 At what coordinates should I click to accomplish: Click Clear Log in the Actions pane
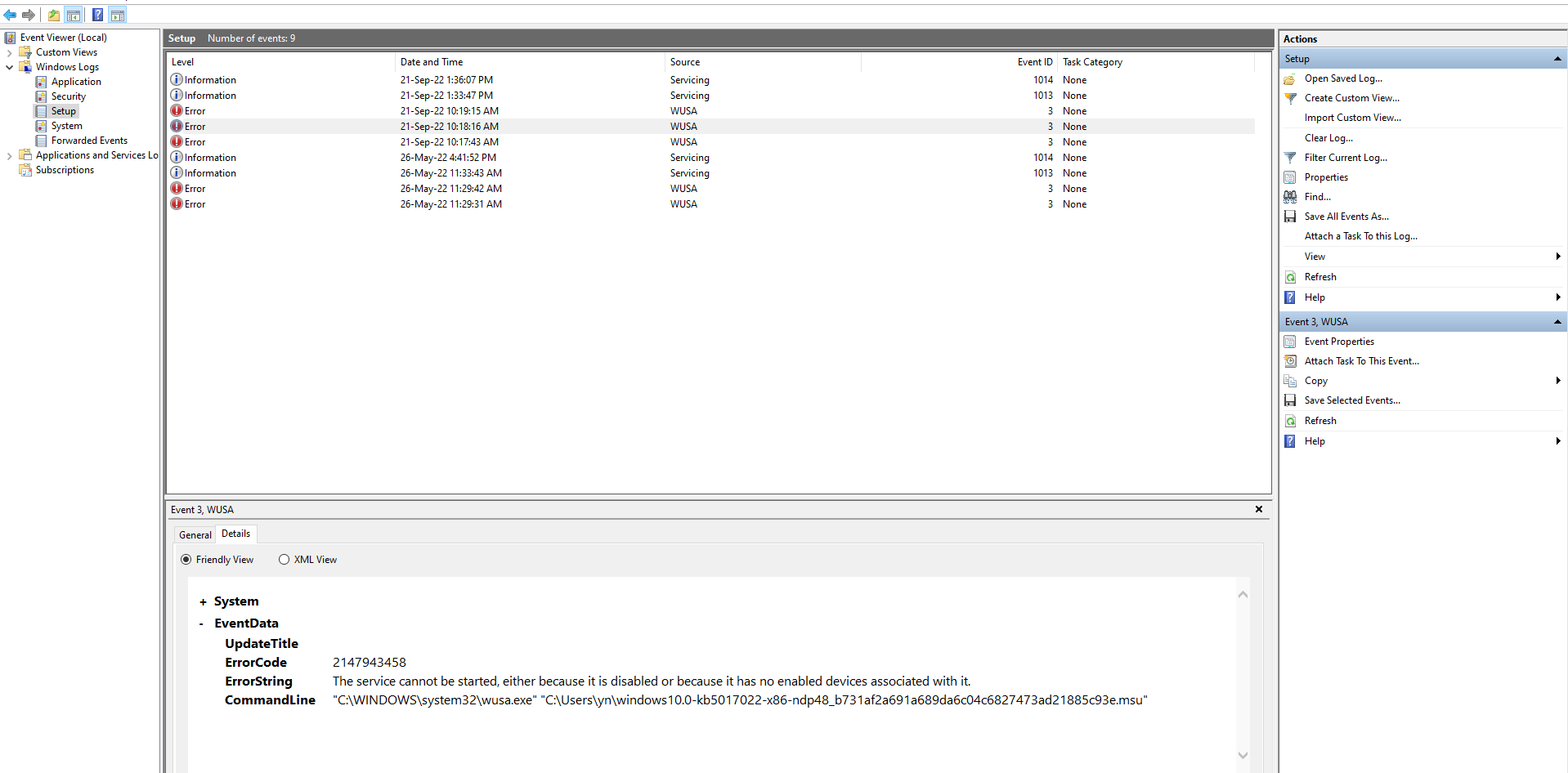click(x=1328, y=137)
